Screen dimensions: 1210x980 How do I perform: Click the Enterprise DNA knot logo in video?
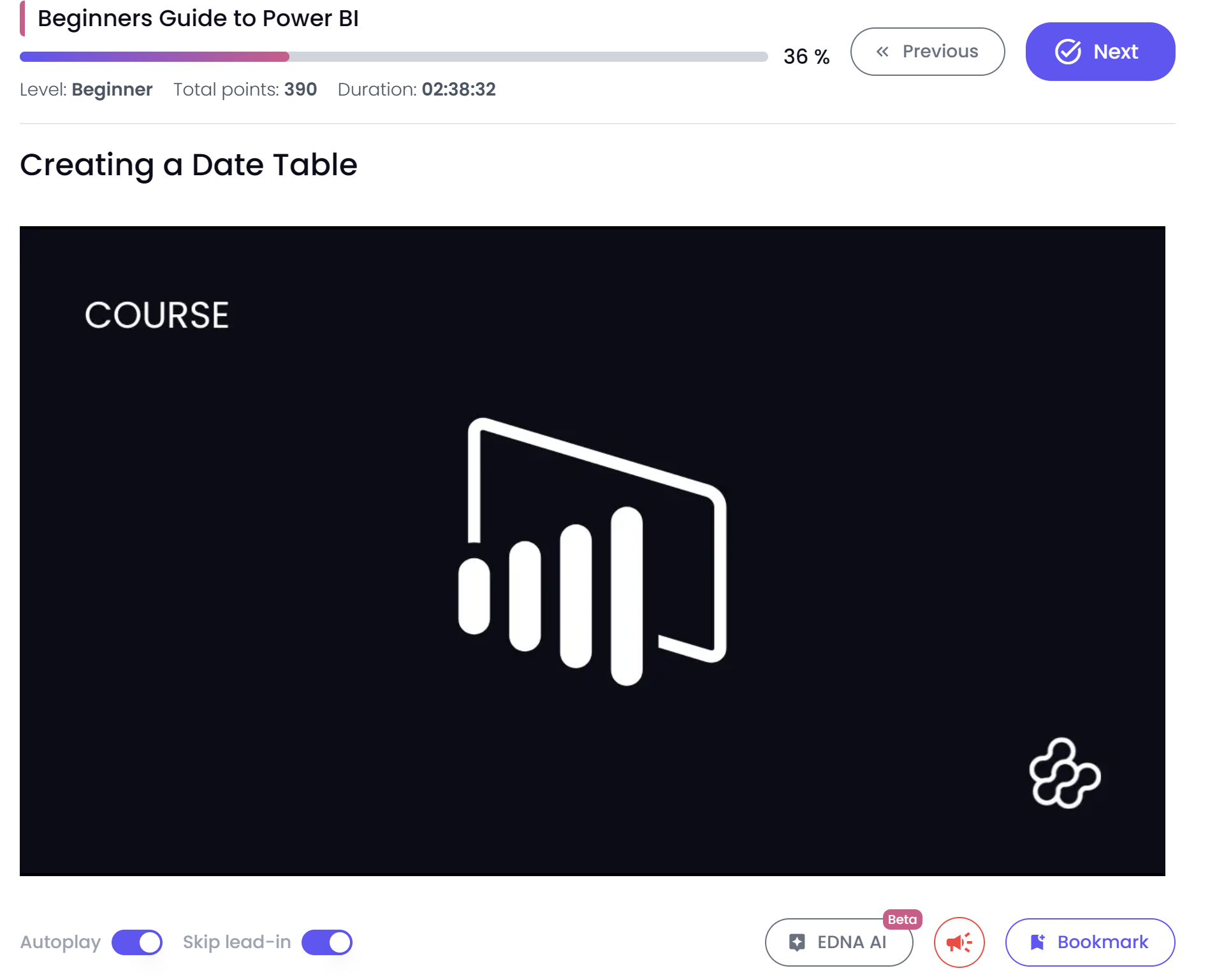pyautogui.click(x=1065, y=773)
